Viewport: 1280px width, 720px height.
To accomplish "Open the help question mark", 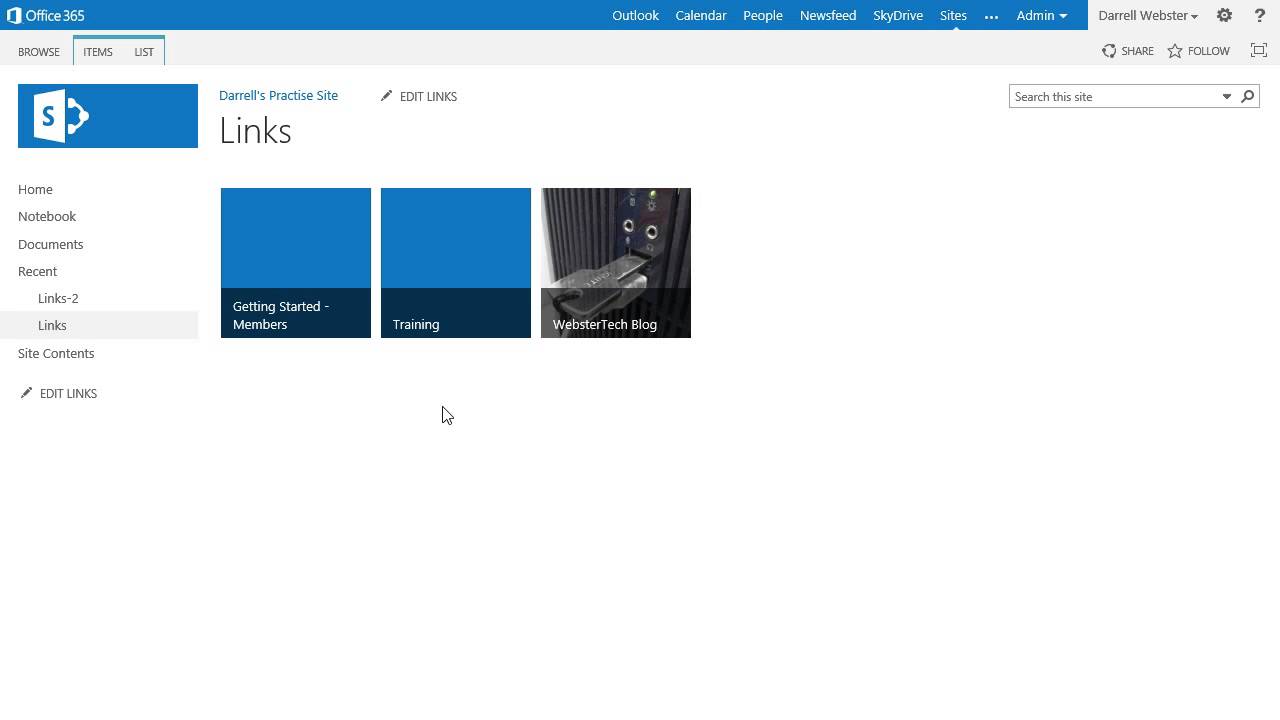I will point(1260,15).
